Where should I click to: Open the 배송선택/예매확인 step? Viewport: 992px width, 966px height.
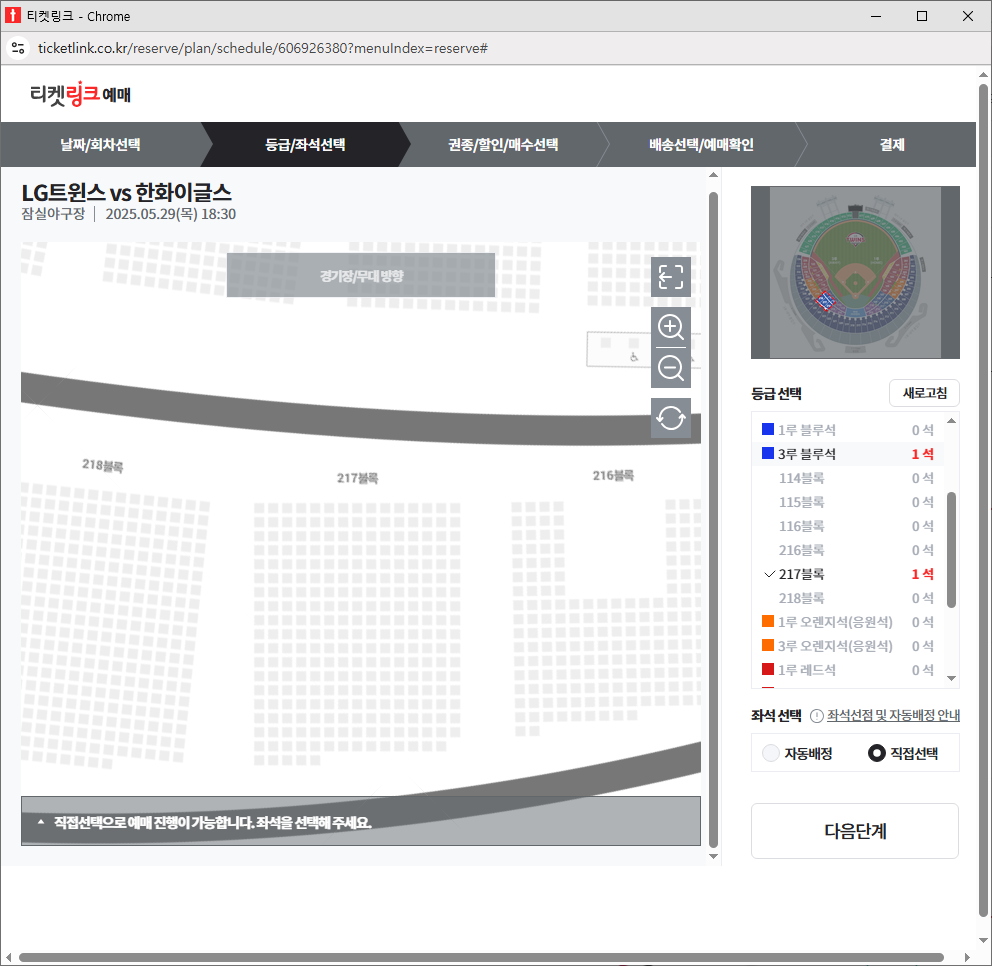[701, 144]
